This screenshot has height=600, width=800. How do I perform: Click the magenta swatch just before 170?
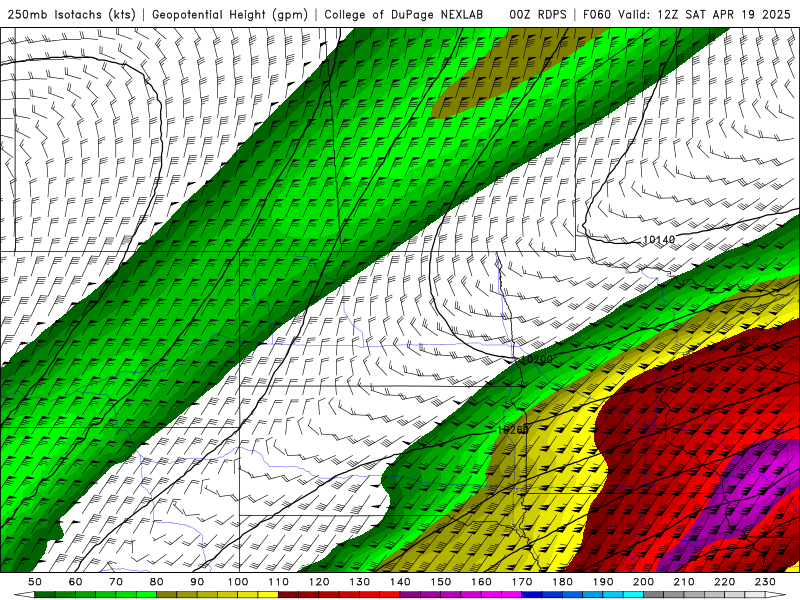[511, 594]
